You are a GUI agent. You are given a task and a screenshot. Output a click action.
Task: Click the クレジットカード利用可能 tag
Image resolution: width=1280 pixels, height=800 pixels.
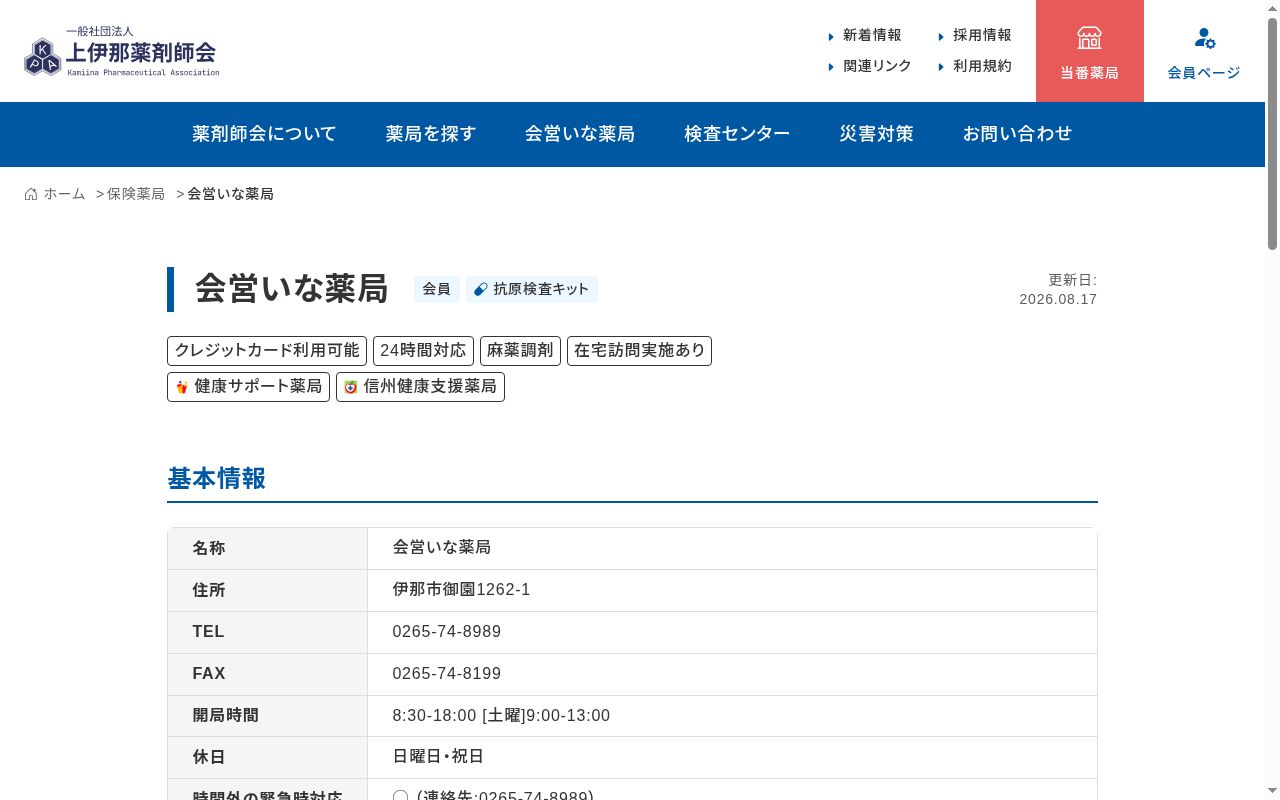pos(267,351)
